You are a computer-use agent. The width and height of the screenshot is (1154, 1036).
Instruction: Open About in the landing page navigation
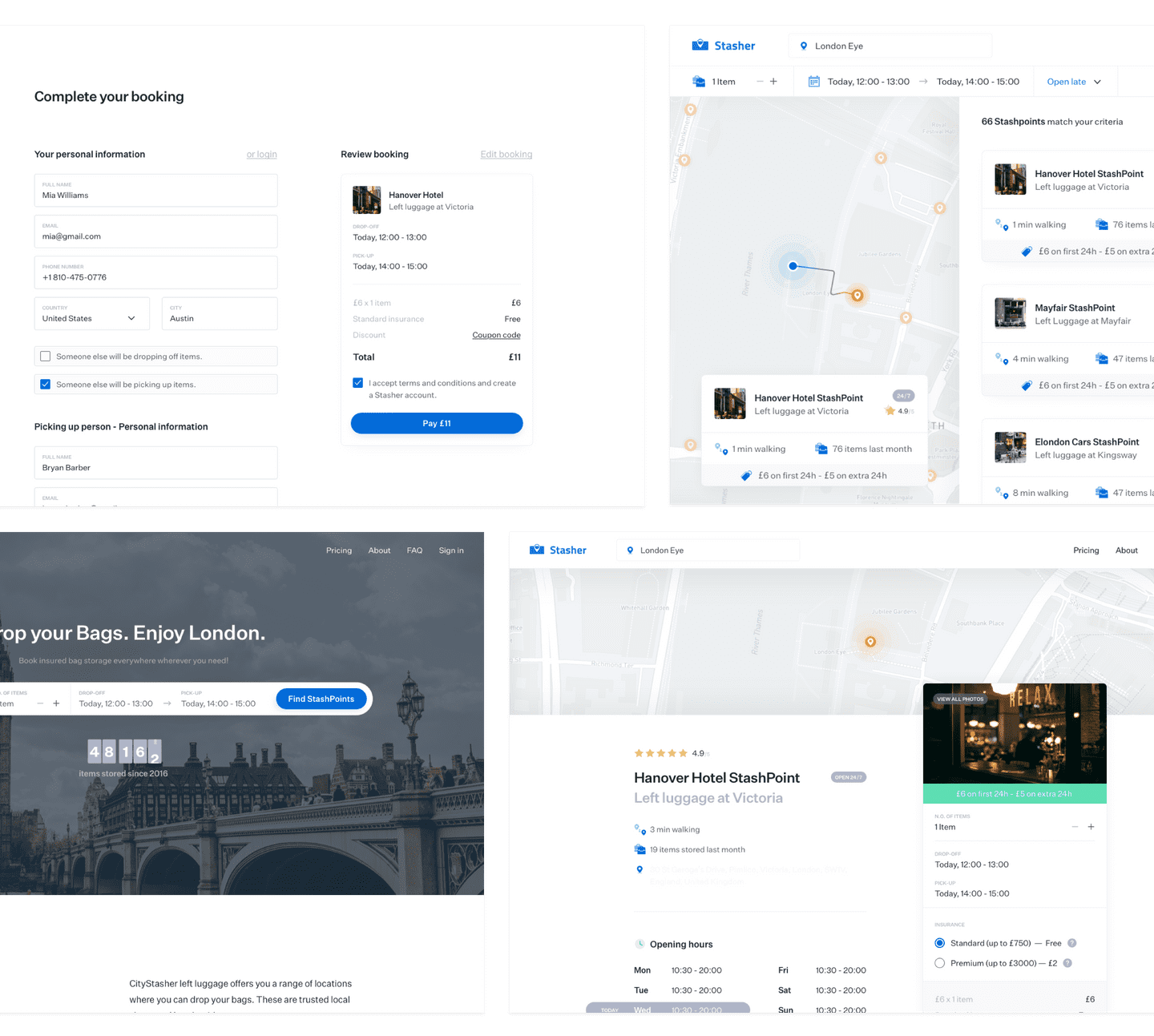click(379, 550)
